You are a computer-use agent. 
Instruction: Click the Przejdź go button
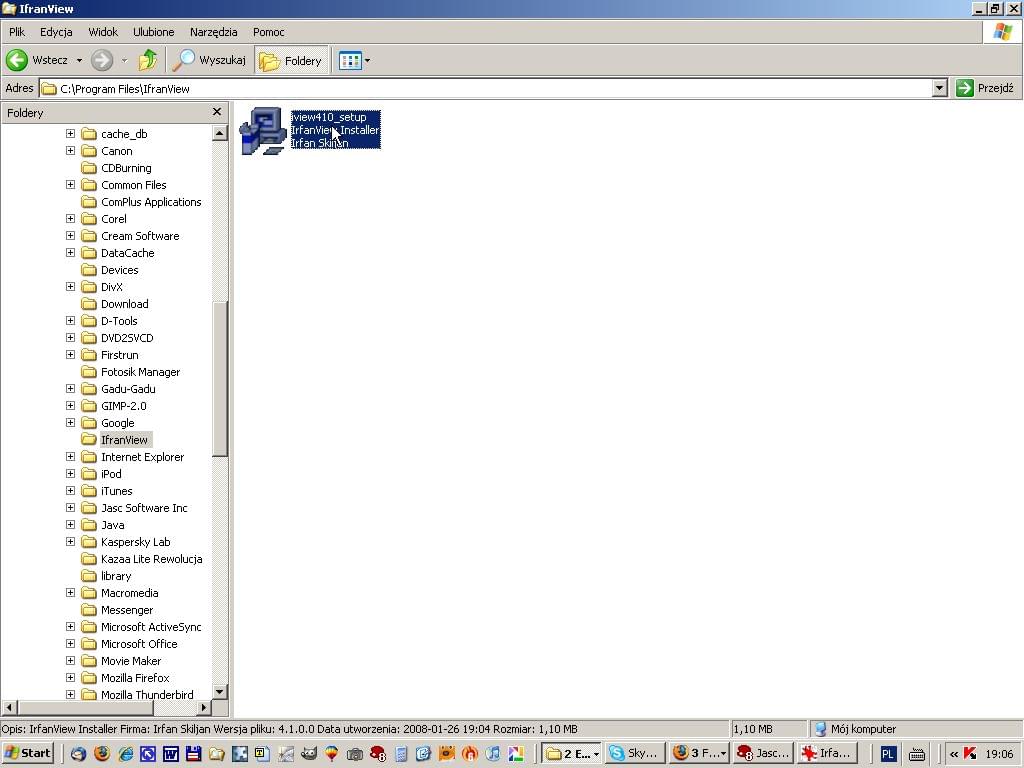pos(984,88)
